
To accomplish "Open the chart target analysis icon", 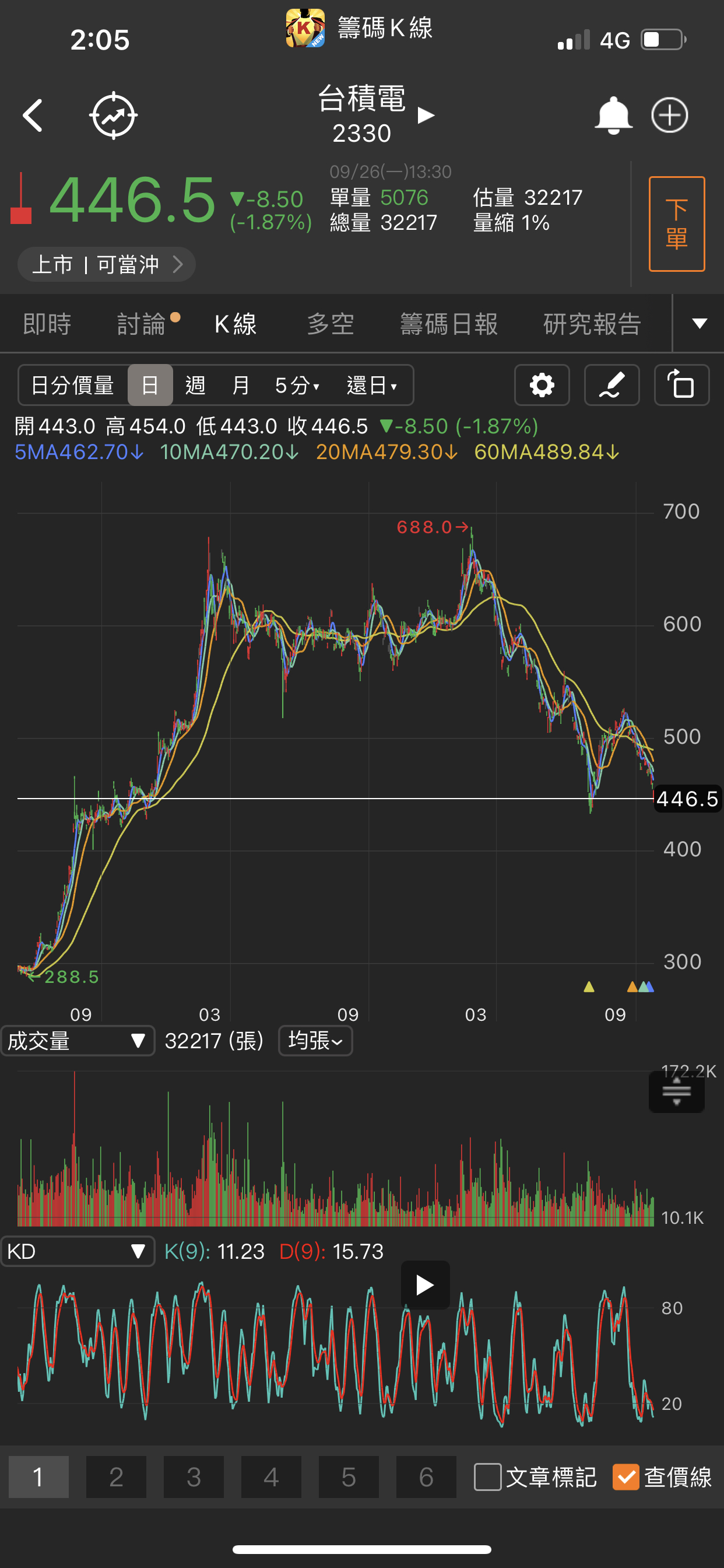I will 113,115.
